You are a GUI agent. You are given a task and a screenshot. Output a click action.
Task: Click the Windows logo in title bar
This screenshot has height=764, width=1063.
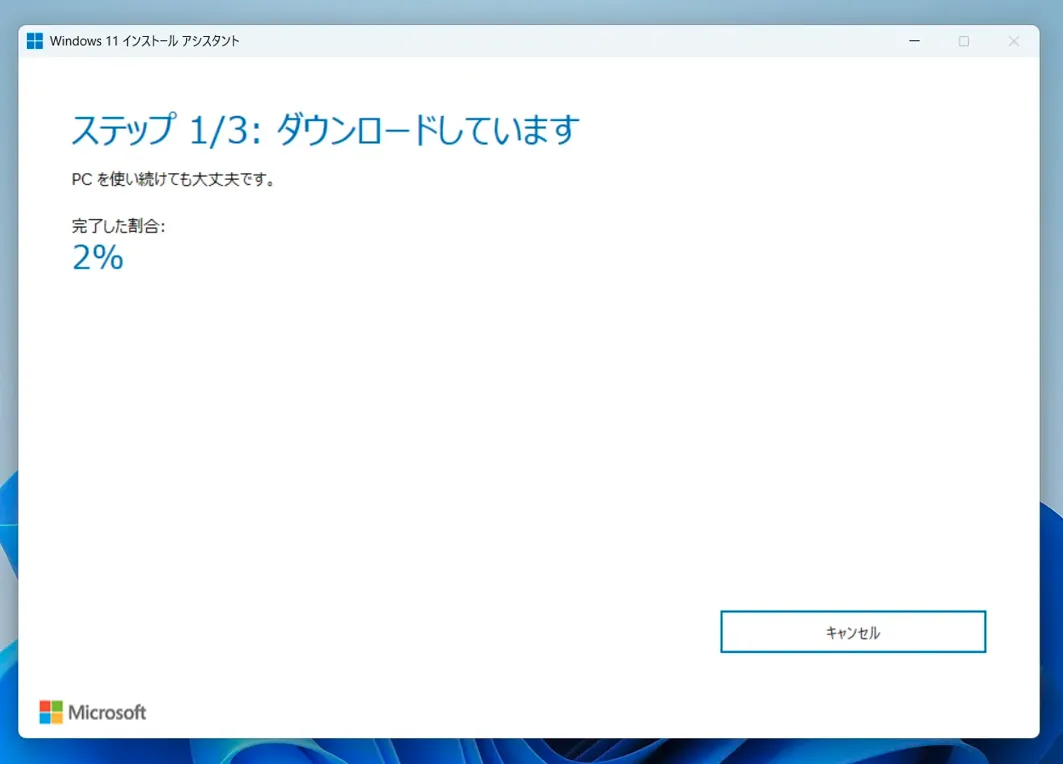coord(35,41)
